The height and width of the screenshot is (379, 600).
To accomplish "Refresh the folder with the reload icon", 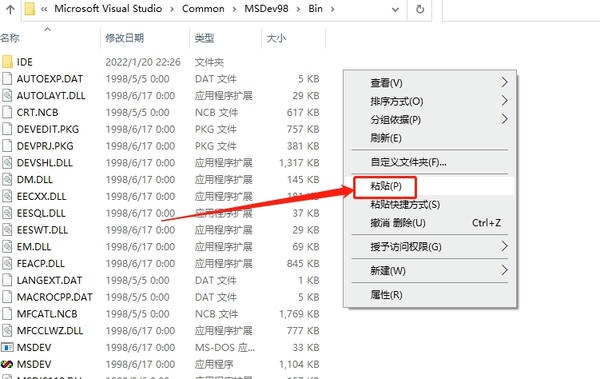I will point(420,9).
